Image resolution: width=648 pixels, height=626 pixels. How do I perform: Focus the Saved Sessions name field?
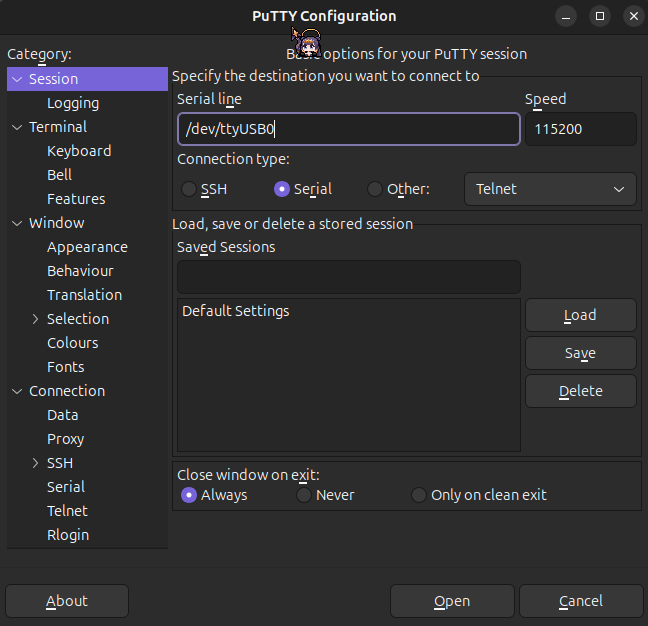349,277
